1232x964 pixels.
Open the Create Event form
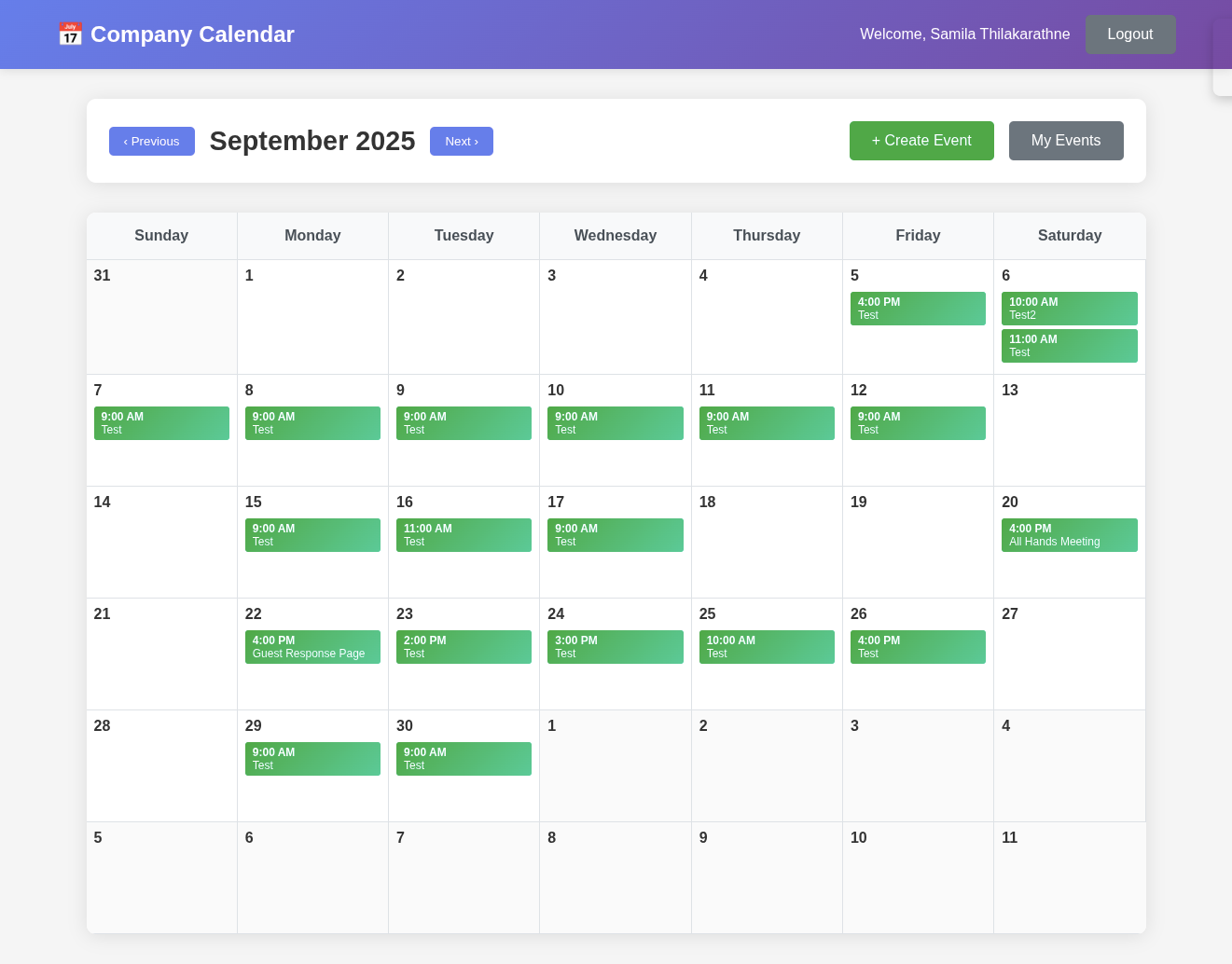921,141
